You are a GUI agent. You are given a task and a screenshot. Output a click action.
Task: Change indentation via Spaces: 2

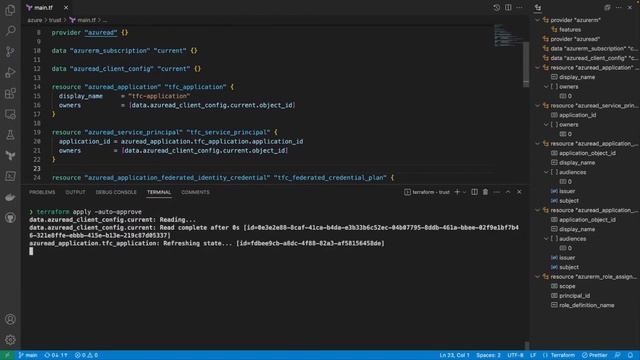pyautogui.click(x=488, y=355)
